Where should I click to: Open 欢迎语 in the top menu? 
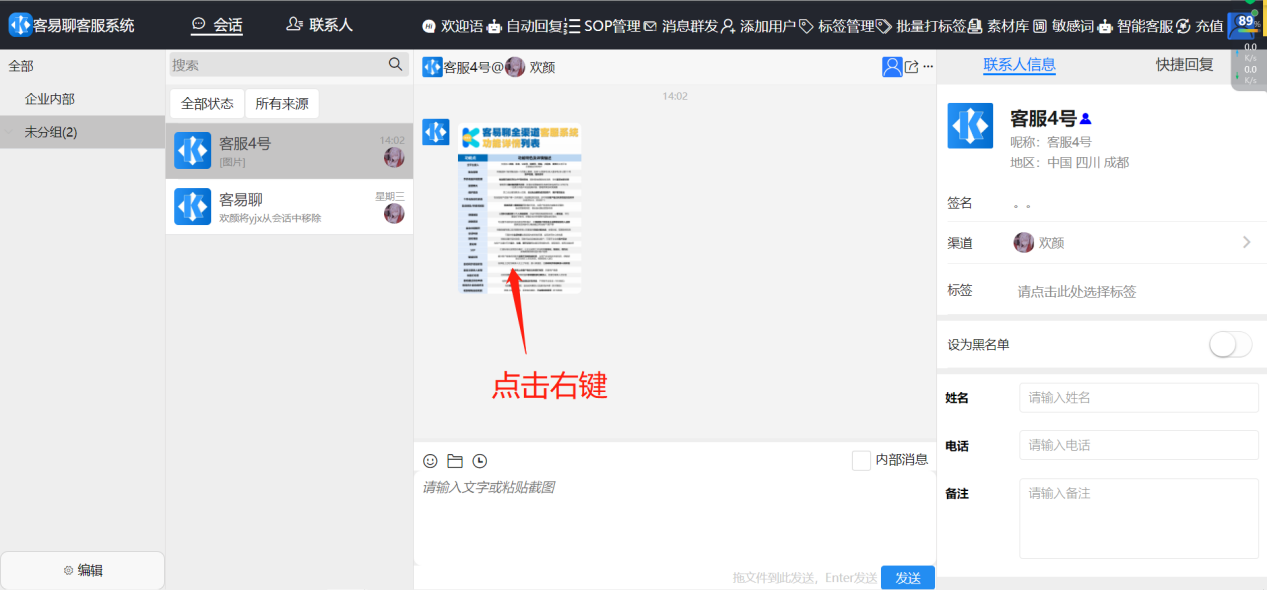coord(452,26)
